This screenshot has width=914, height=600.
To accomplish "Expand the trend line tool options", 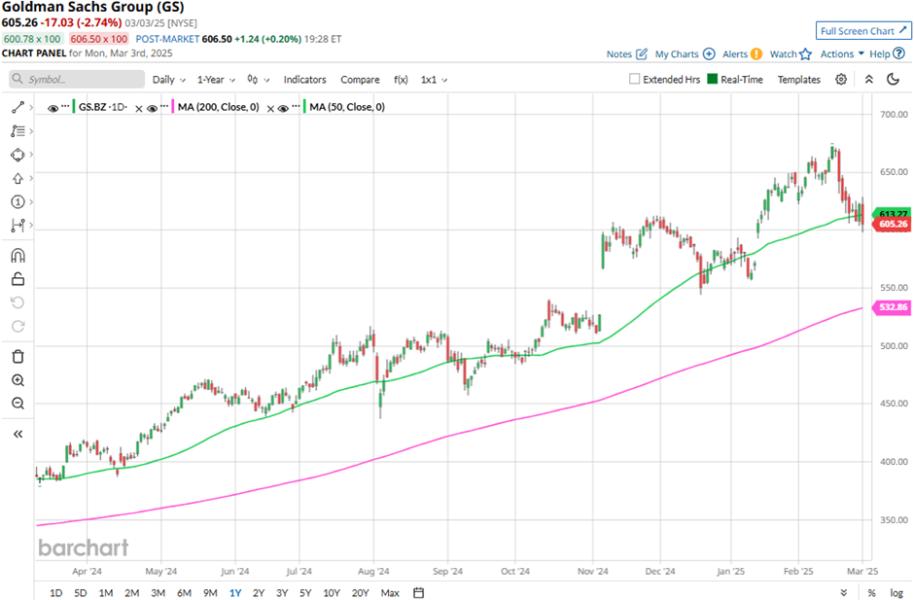I will pyautogui.click(x=31, y=107).
